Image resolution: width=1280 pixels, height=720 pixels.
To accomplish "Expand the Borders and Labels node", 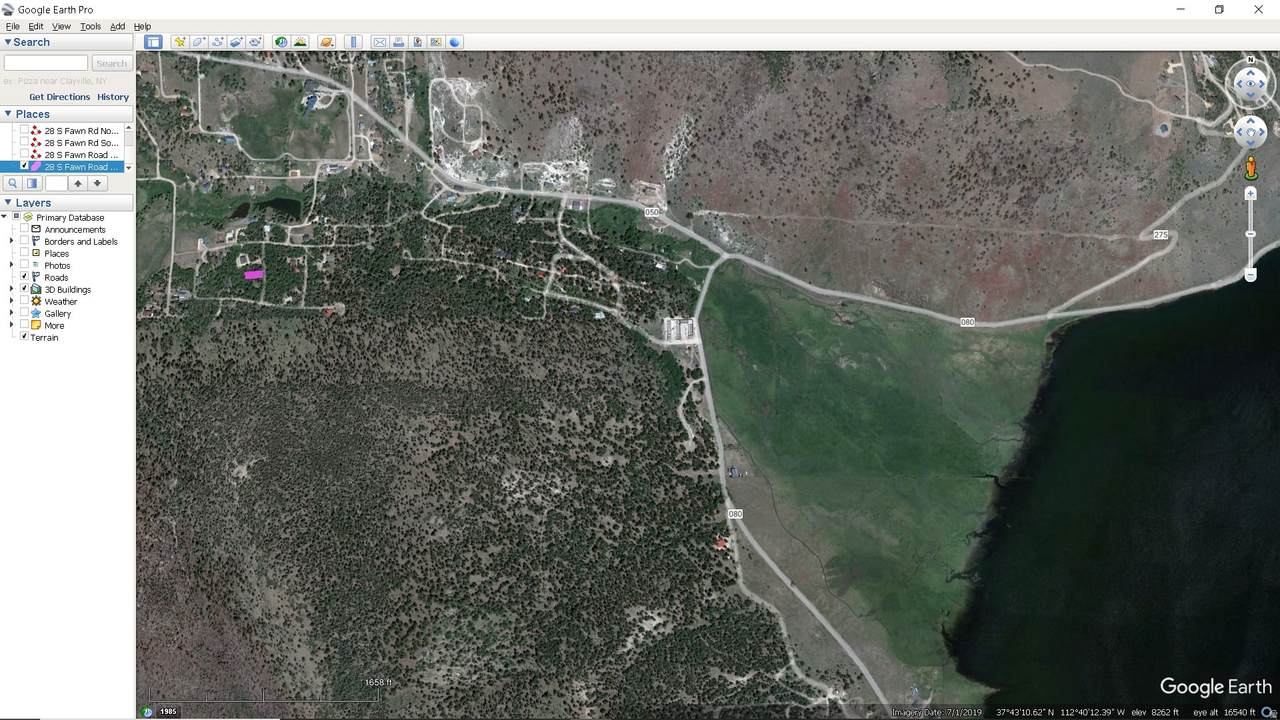I will (12, 242).
